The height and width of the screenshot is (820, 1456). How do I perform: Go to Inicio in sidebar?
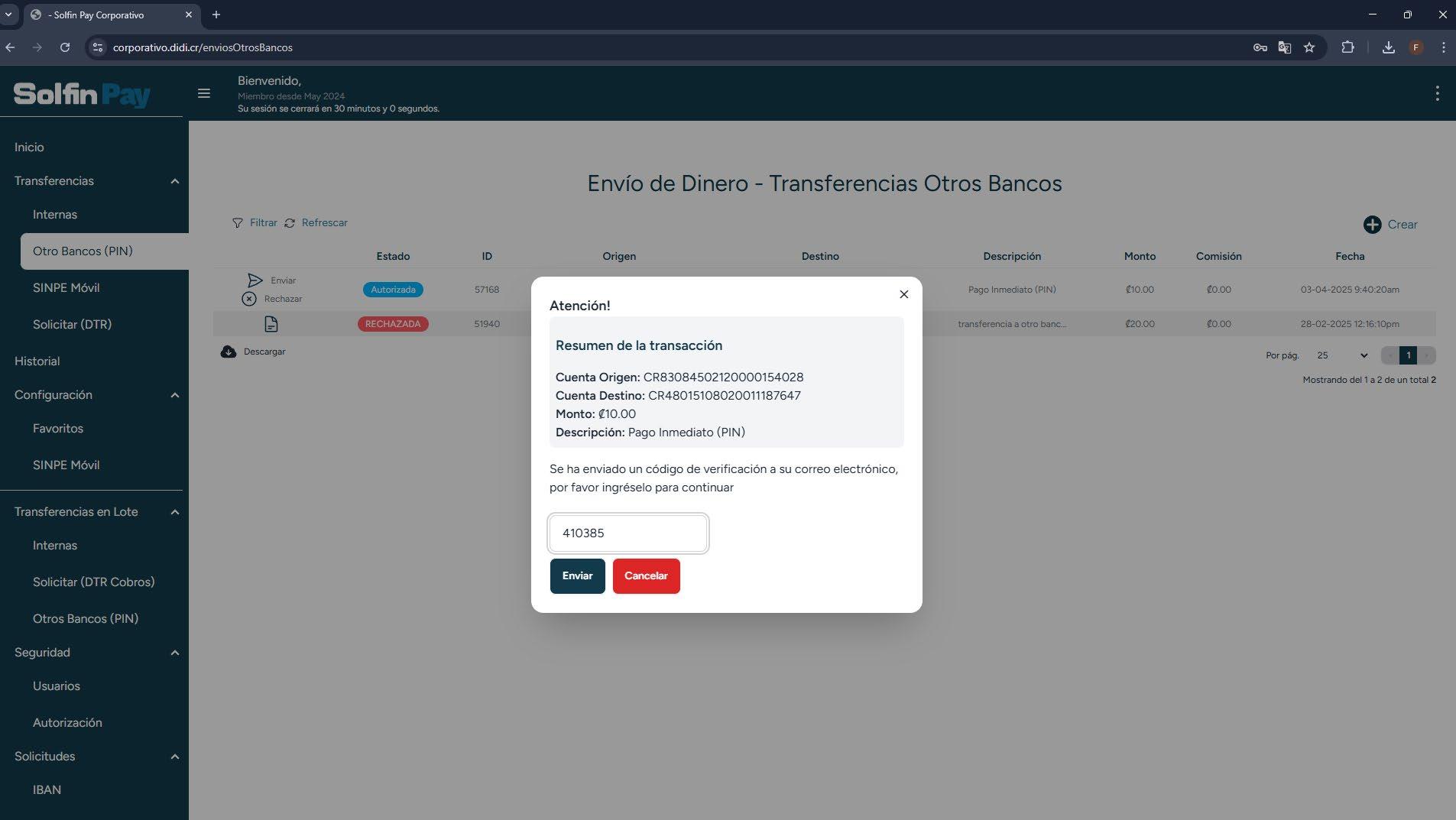pyautogui.click(x=29, y=147)
